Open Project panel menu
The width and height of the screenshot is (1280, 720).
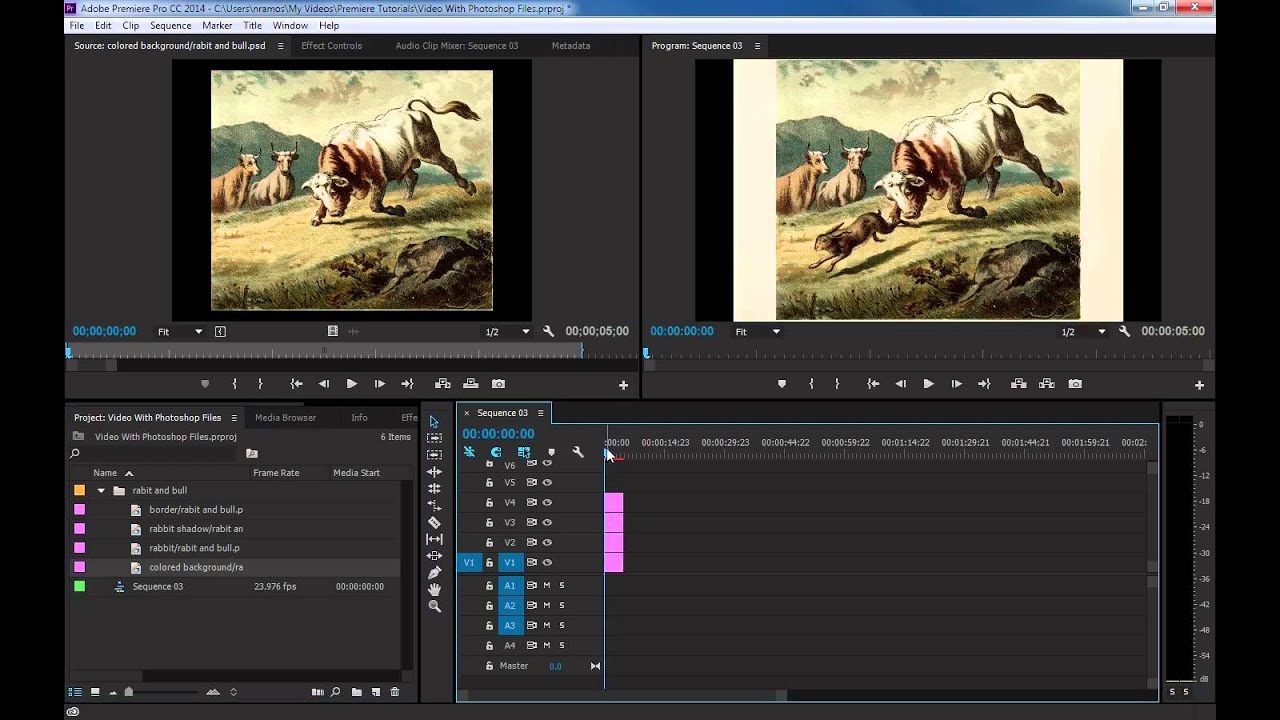(x=234, y=418)
